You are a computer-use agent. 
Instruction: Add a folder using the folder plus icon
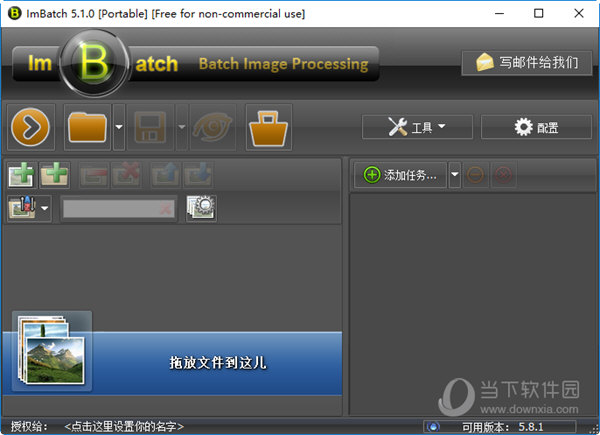click(55, 175)
